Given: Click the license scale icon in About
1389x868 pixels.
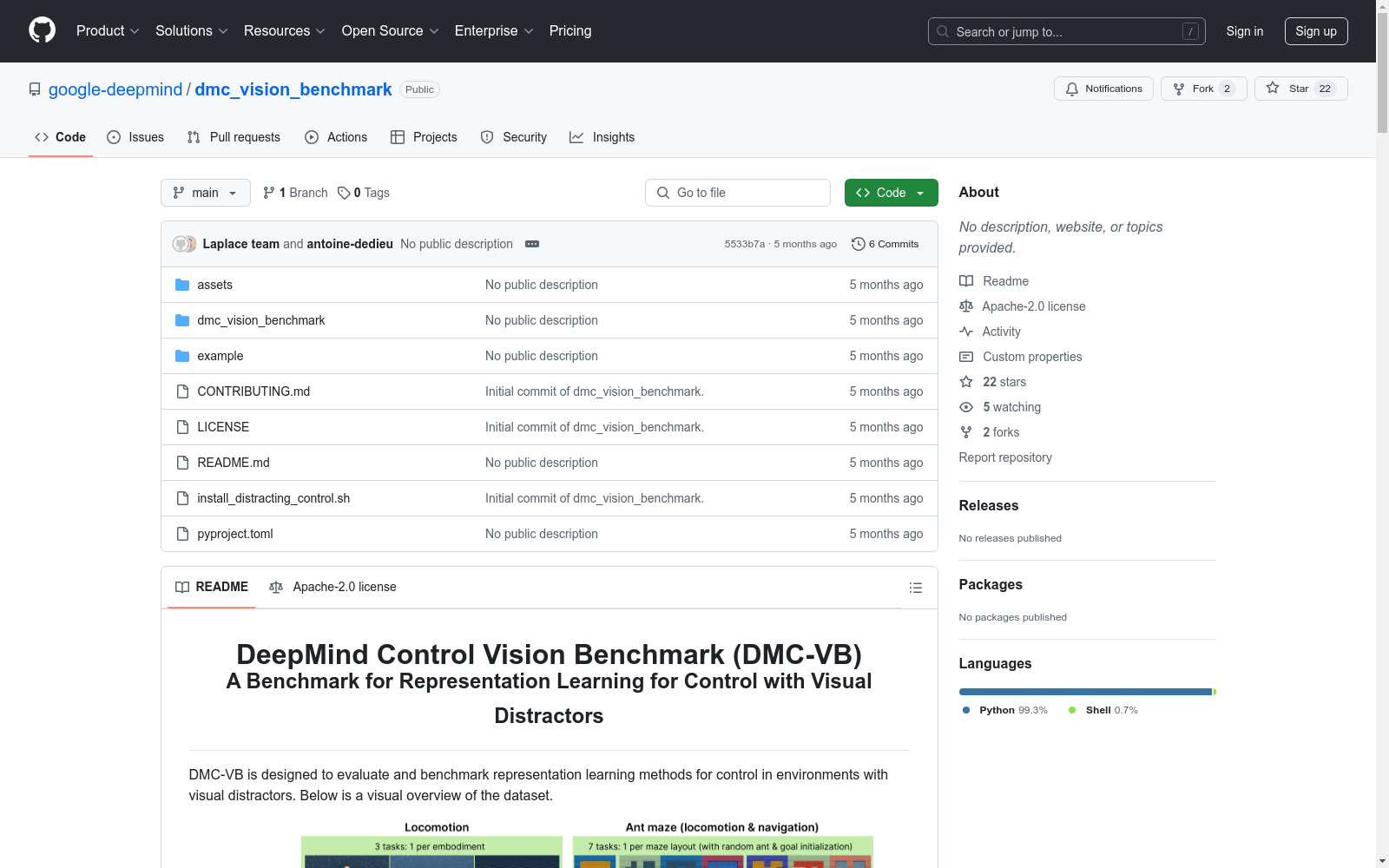Looking at the screenshot, I should (x=966, y=306).
